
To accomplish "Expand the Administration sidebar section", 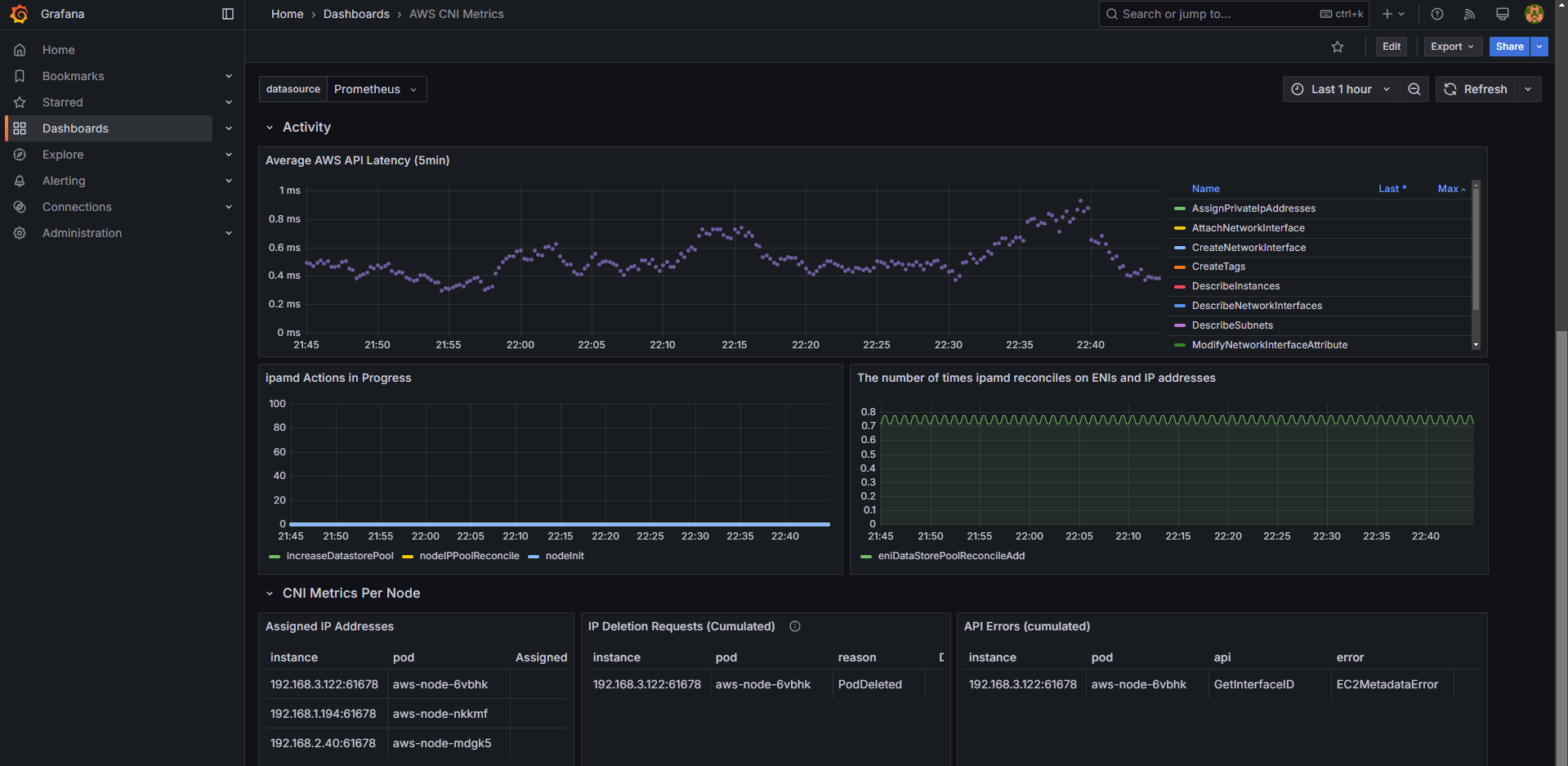I will click(229, 233).
